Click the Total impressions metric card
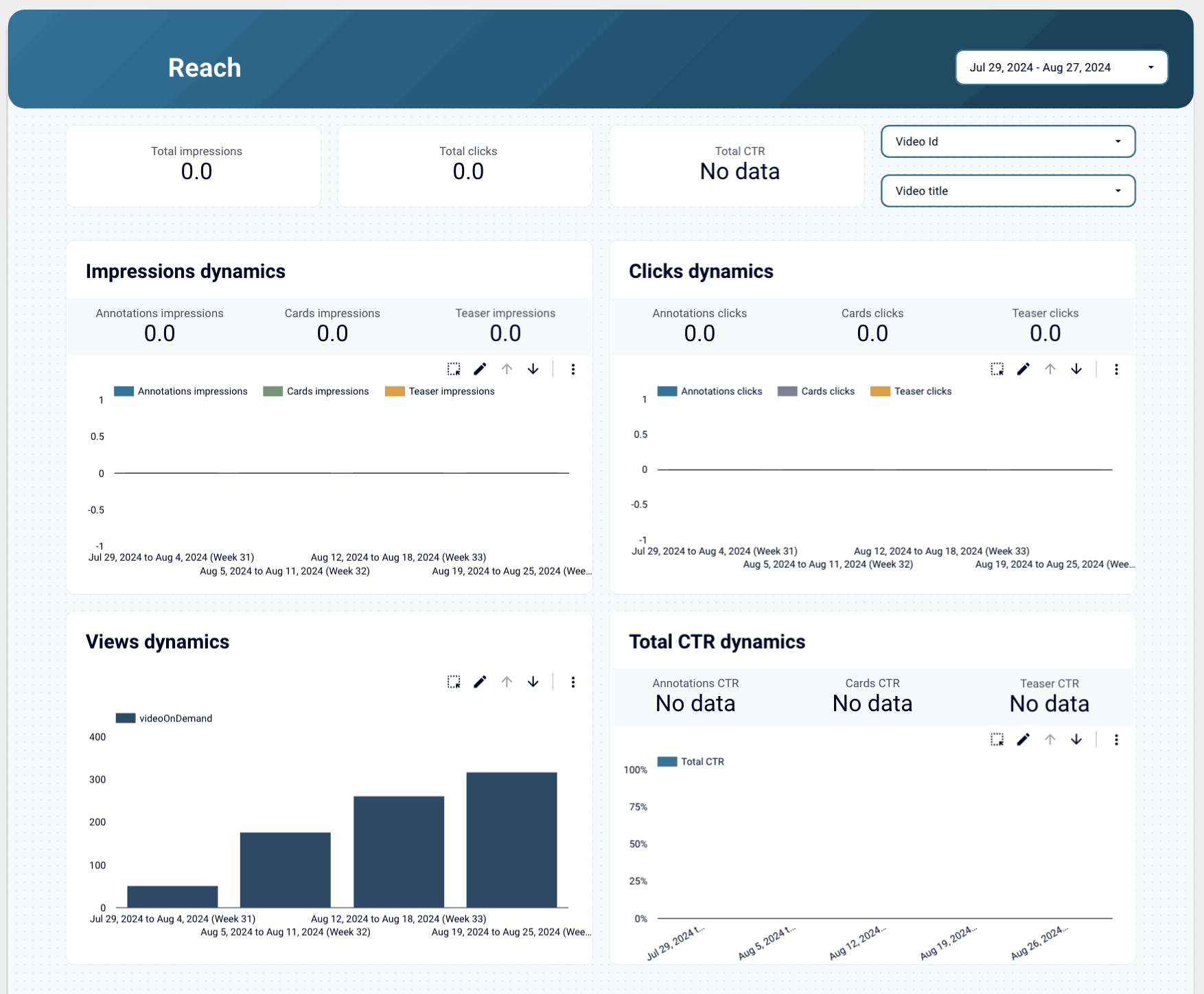 [x=196, y=165]
